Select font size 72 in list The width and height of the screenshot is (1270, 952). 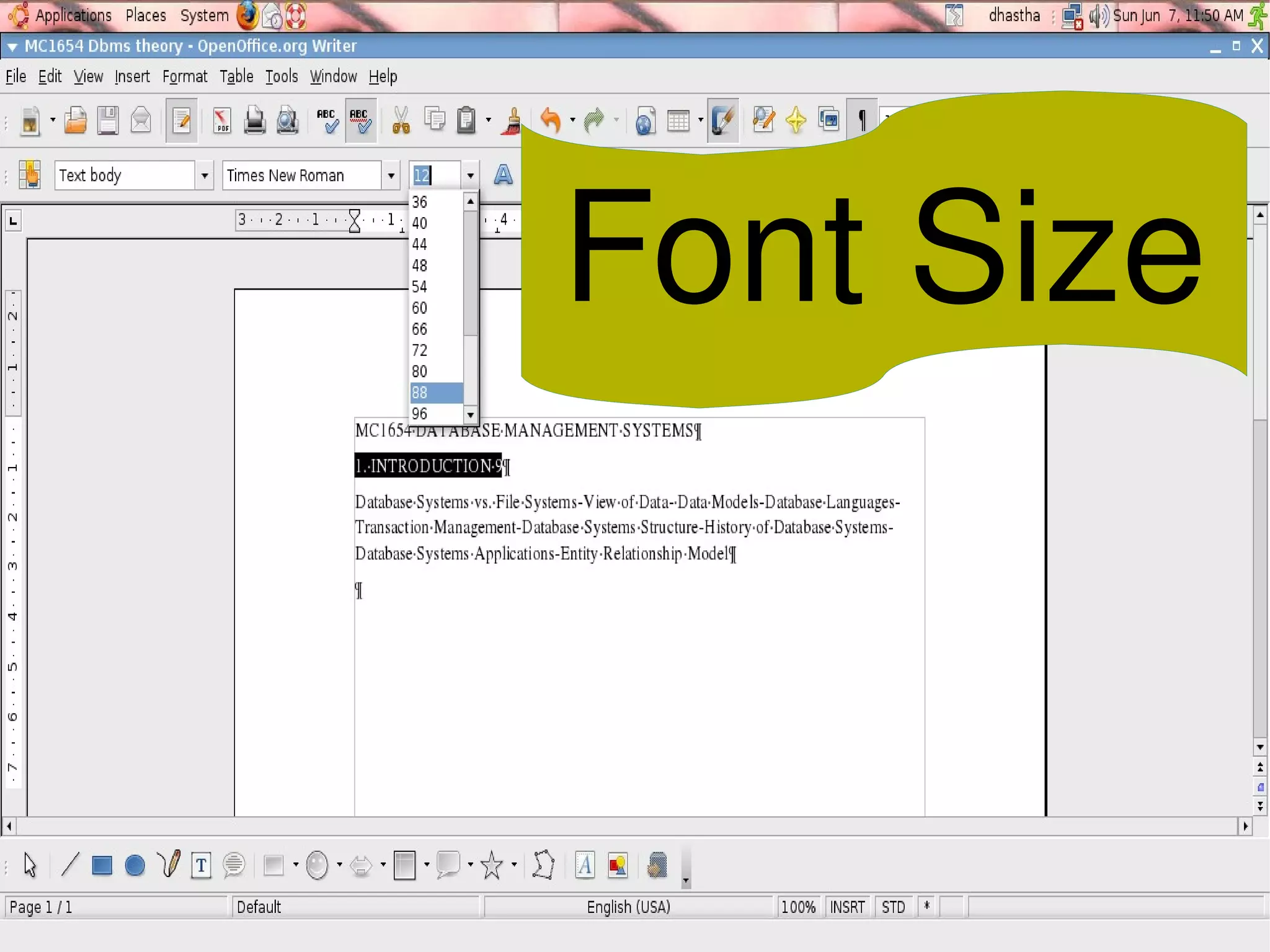436,350
